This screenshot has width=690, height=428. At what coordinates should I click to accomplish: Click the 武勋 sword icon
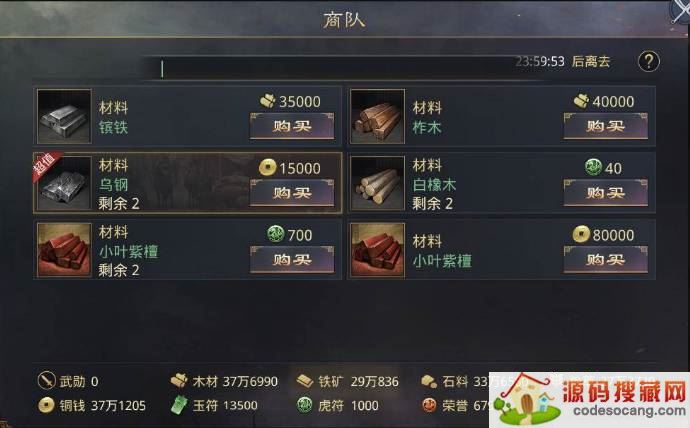click(x=46, y=380)
